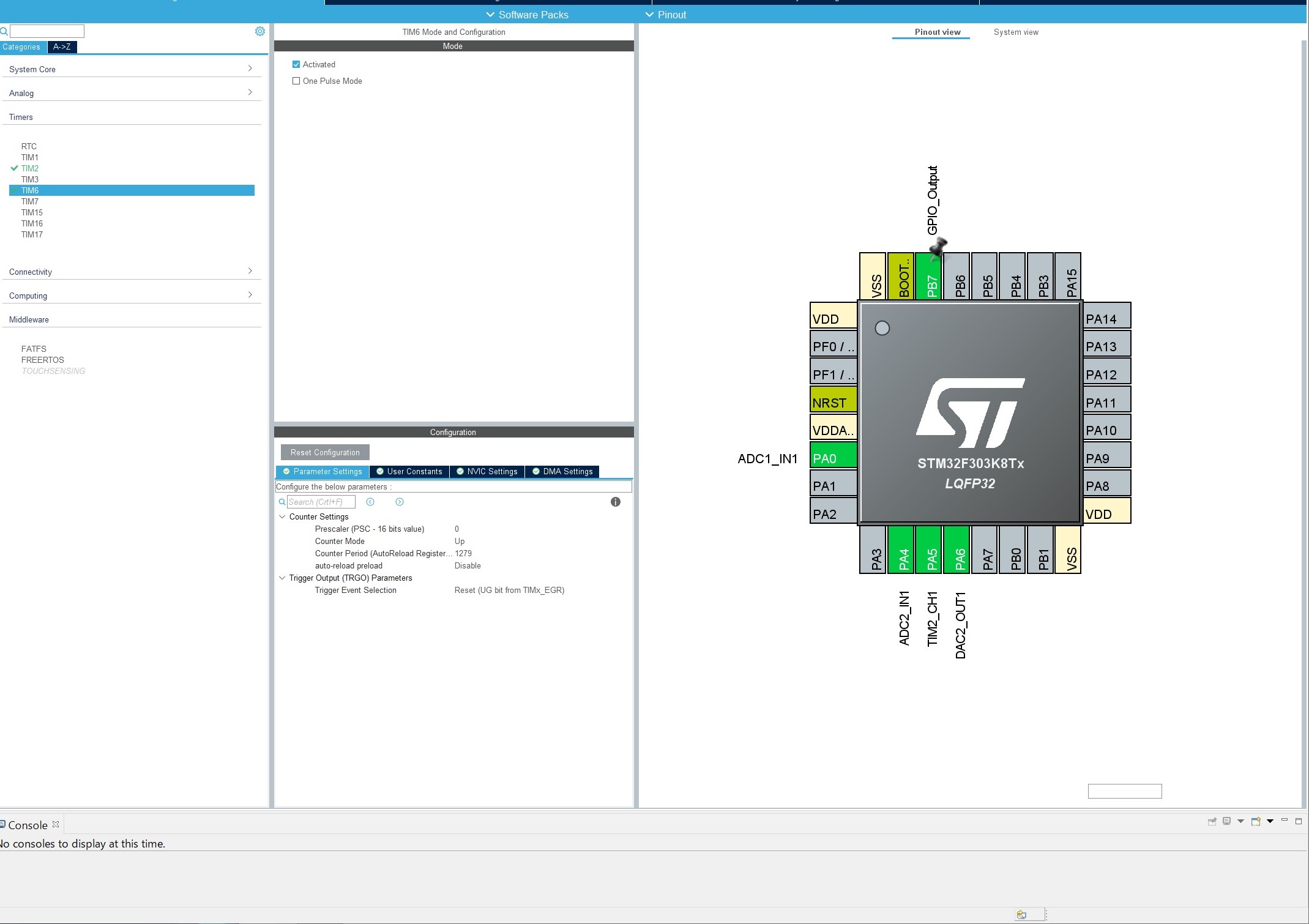Go to previous parameter search result
This screenshot has height=924, width=1309.
coord(370,502)
